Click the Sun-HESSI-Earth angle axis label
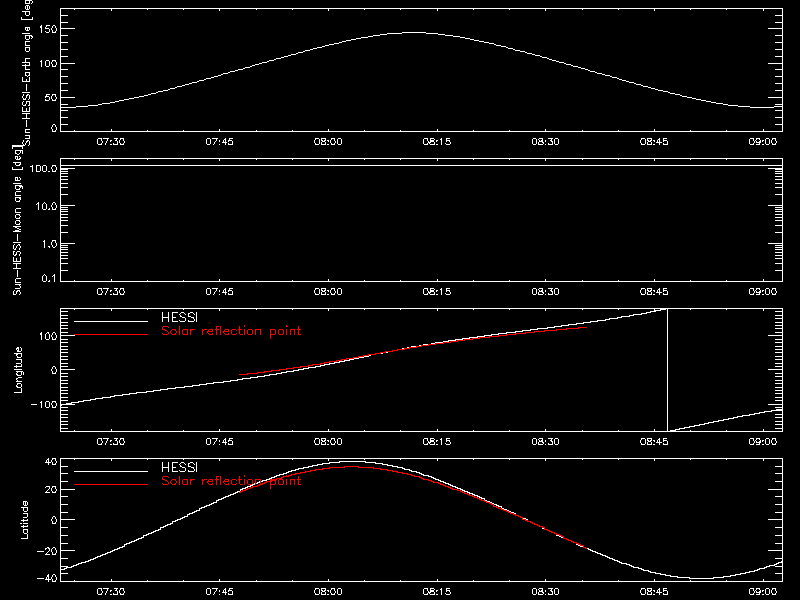This screenshot has width=800, height=600. (27, 73)
